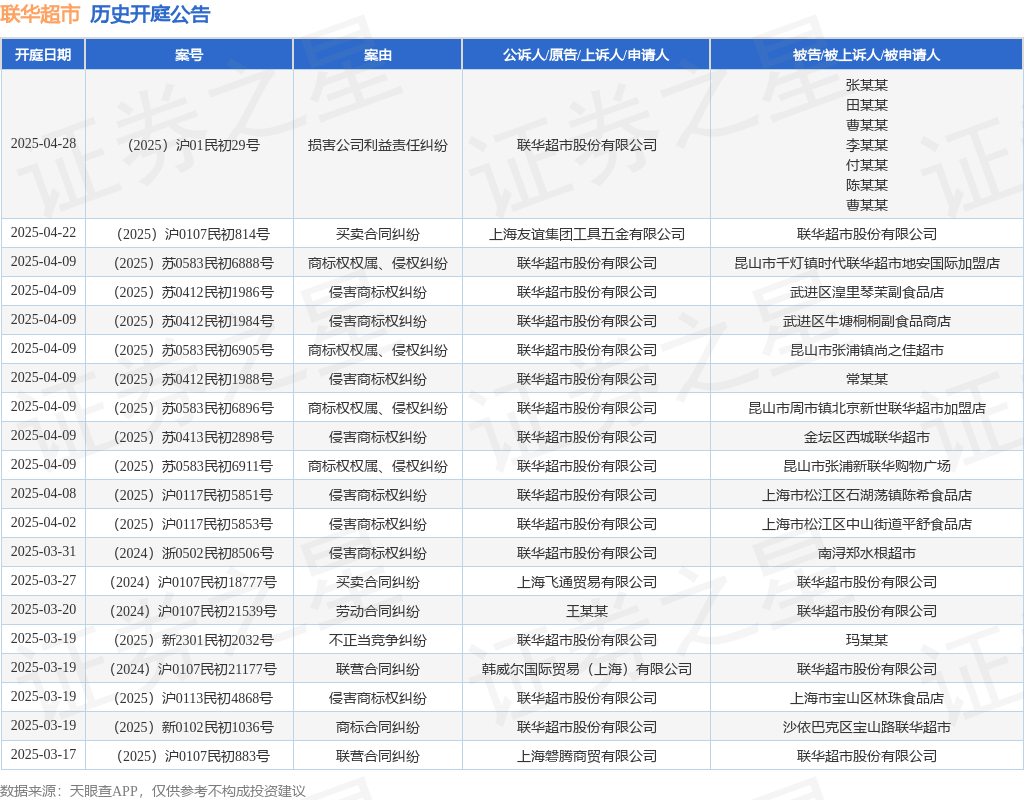Click the date cell 2025-03-31
Viewport: 1024px width, 800px height.
[x=43, y=552]
